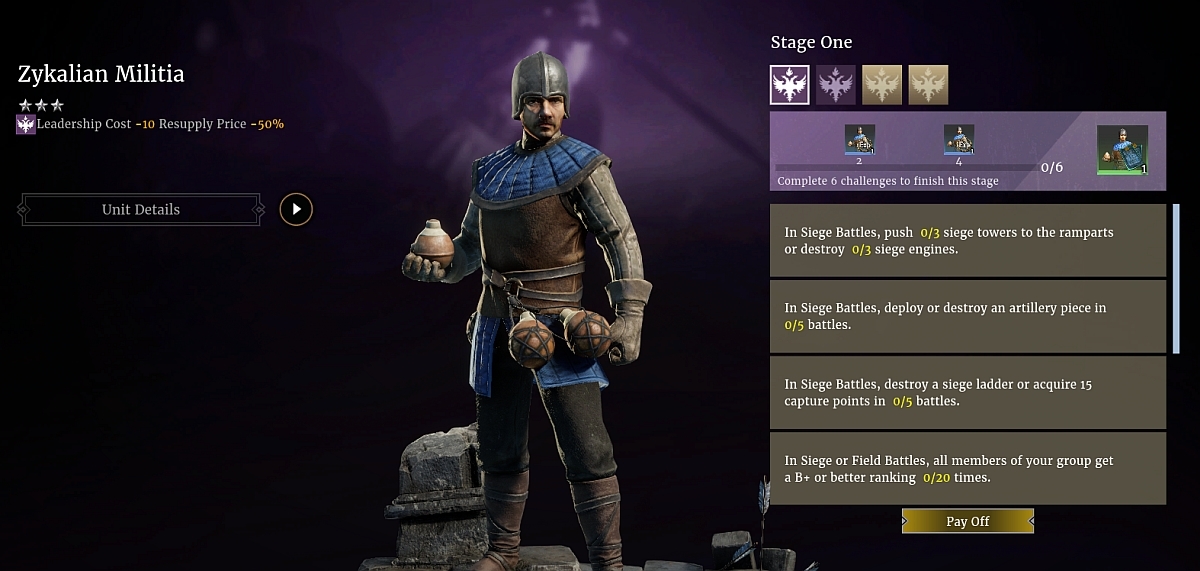Click the reward unit icon labeled 4
This screenshot has width=1200, height=571.
tap(959, 140)
